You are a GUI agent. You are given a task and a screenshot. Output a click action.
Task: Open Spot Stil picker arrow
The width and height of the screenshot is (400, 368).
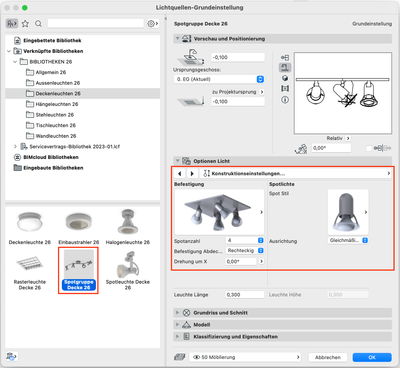tap(366, 212)
